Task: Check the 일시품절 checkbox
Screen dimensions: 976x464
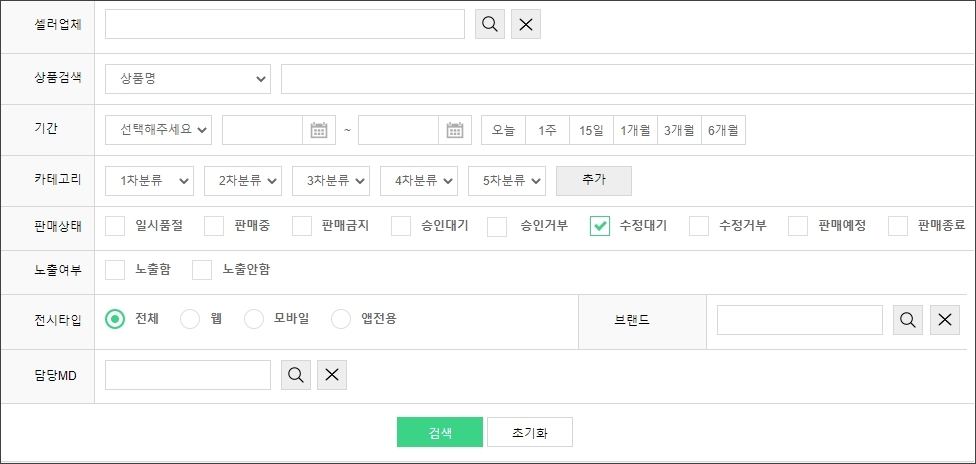Action: tap(115, 226)
